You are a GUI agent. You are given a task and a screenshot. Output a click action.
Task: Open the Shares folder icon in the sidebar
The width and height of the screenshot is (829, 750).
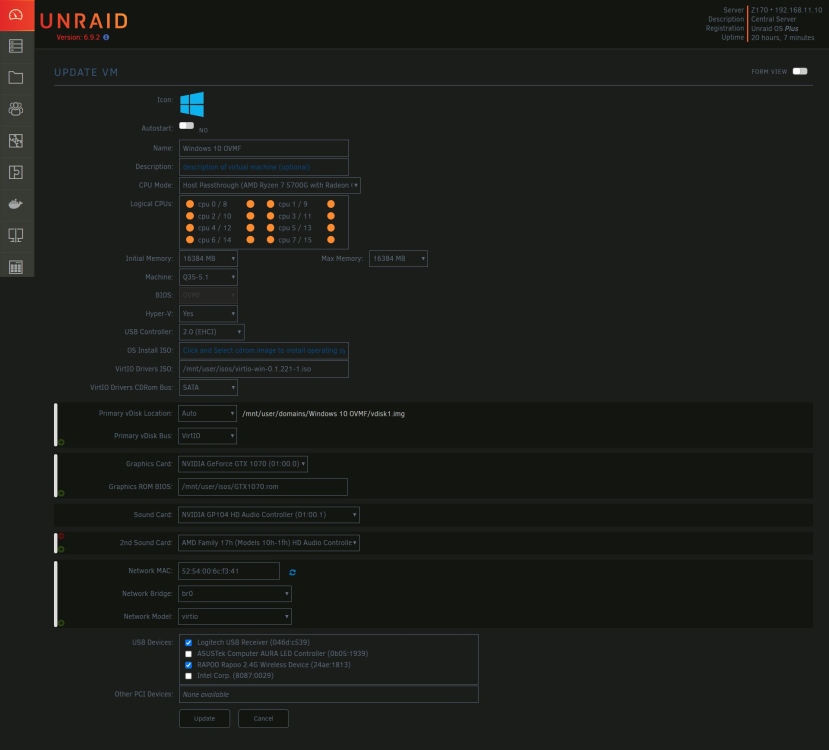[16, 78]
